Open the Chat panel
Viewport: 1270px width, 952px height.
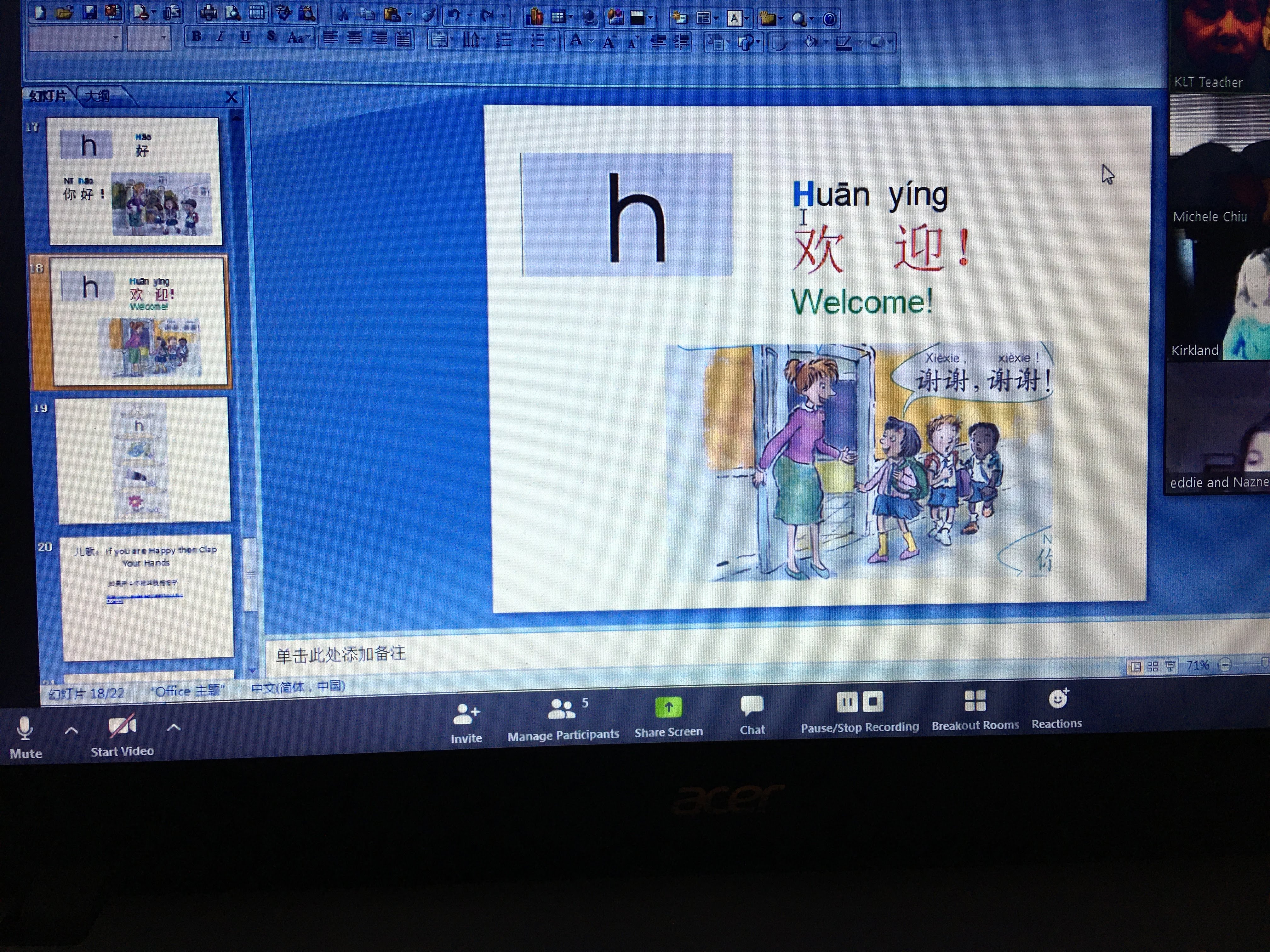[x=752, y=715]
